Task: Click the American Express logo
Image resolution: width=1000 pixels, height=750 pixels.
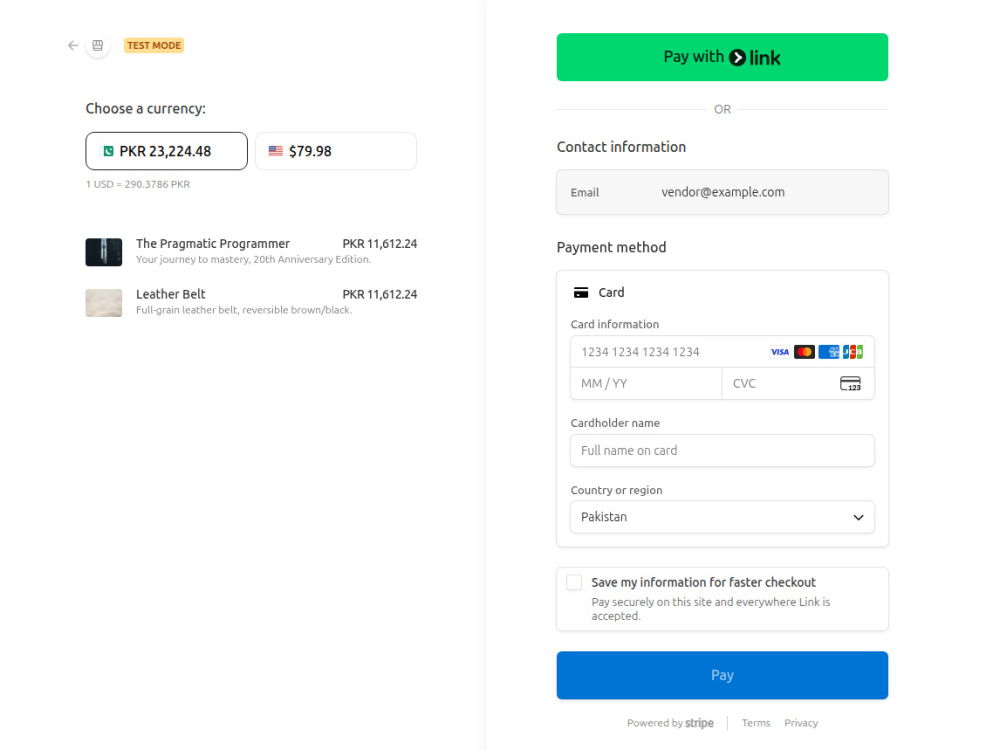Action: click(x=828, y=352)
